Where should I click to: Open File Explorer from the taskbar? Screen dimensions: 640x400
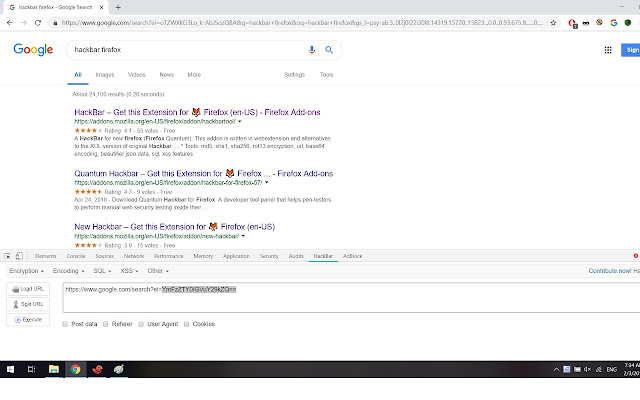click(x=54, y=369)
